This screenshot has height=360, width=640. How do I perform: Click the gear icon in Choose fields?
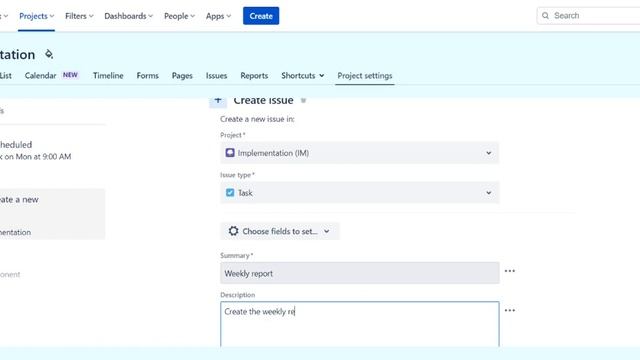point(233,231)
